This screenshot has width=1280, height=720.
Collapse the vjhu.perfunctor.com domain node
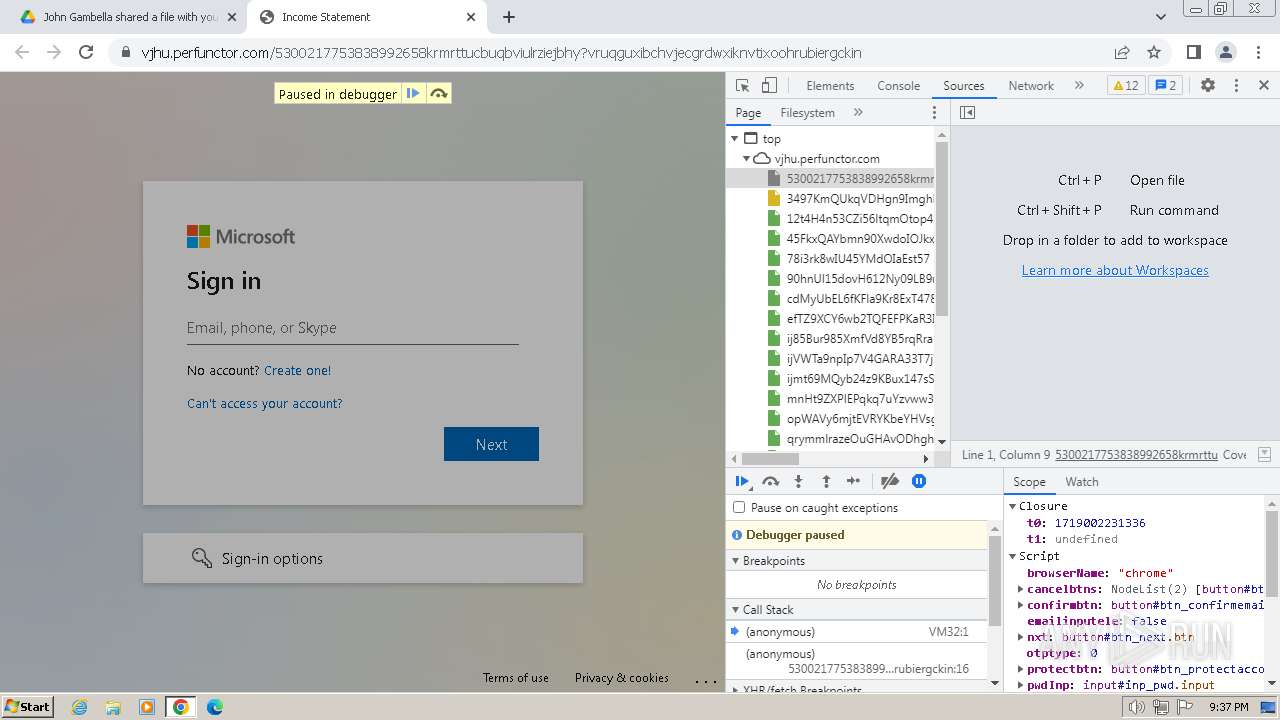coord(746,159)
